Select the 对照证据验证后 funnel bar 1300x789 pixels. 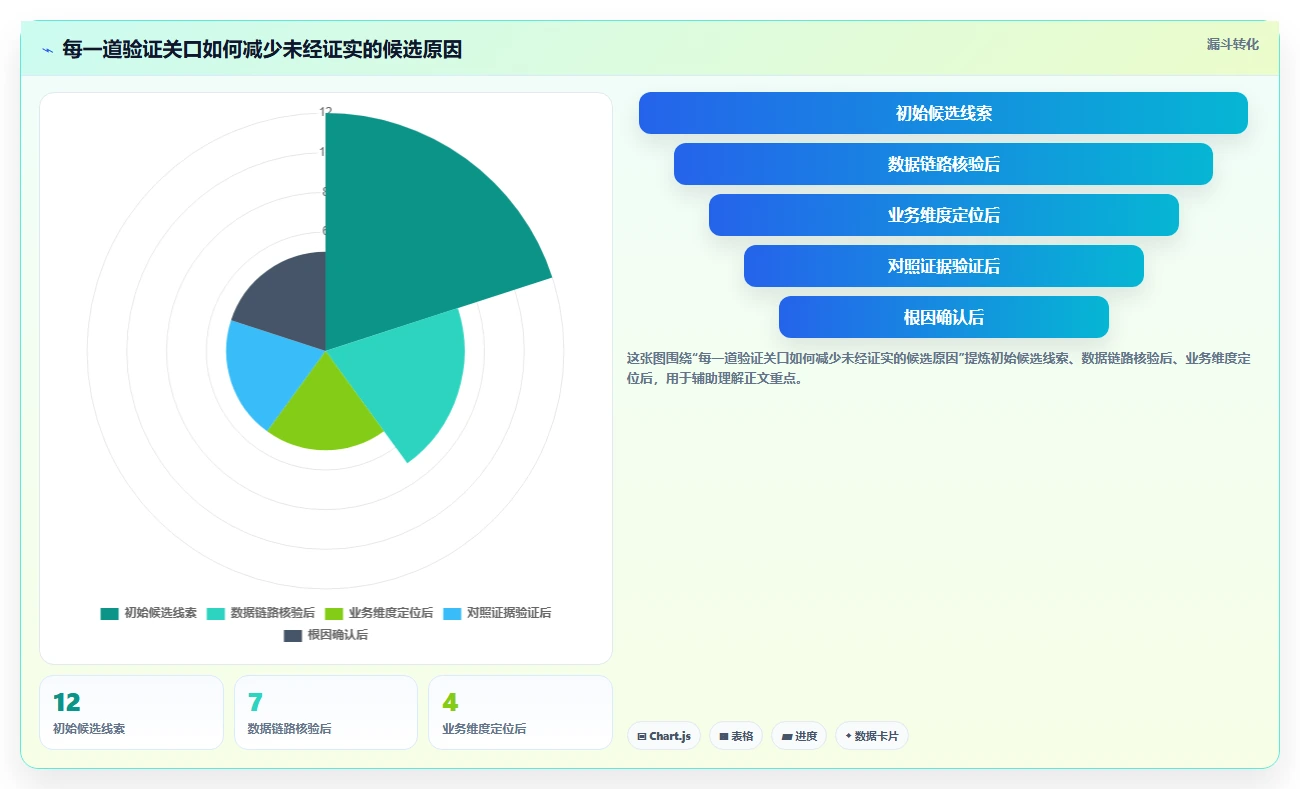click(x=943, y=266)
